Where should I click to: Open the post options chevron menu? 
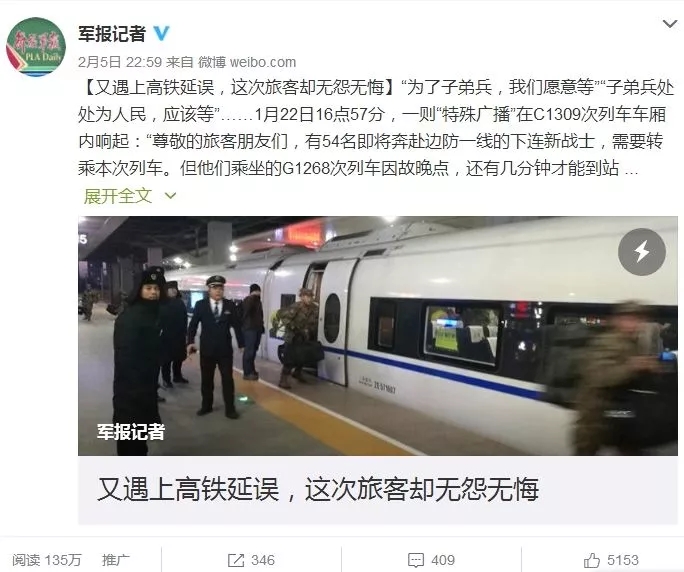click(x=670, y=24)
